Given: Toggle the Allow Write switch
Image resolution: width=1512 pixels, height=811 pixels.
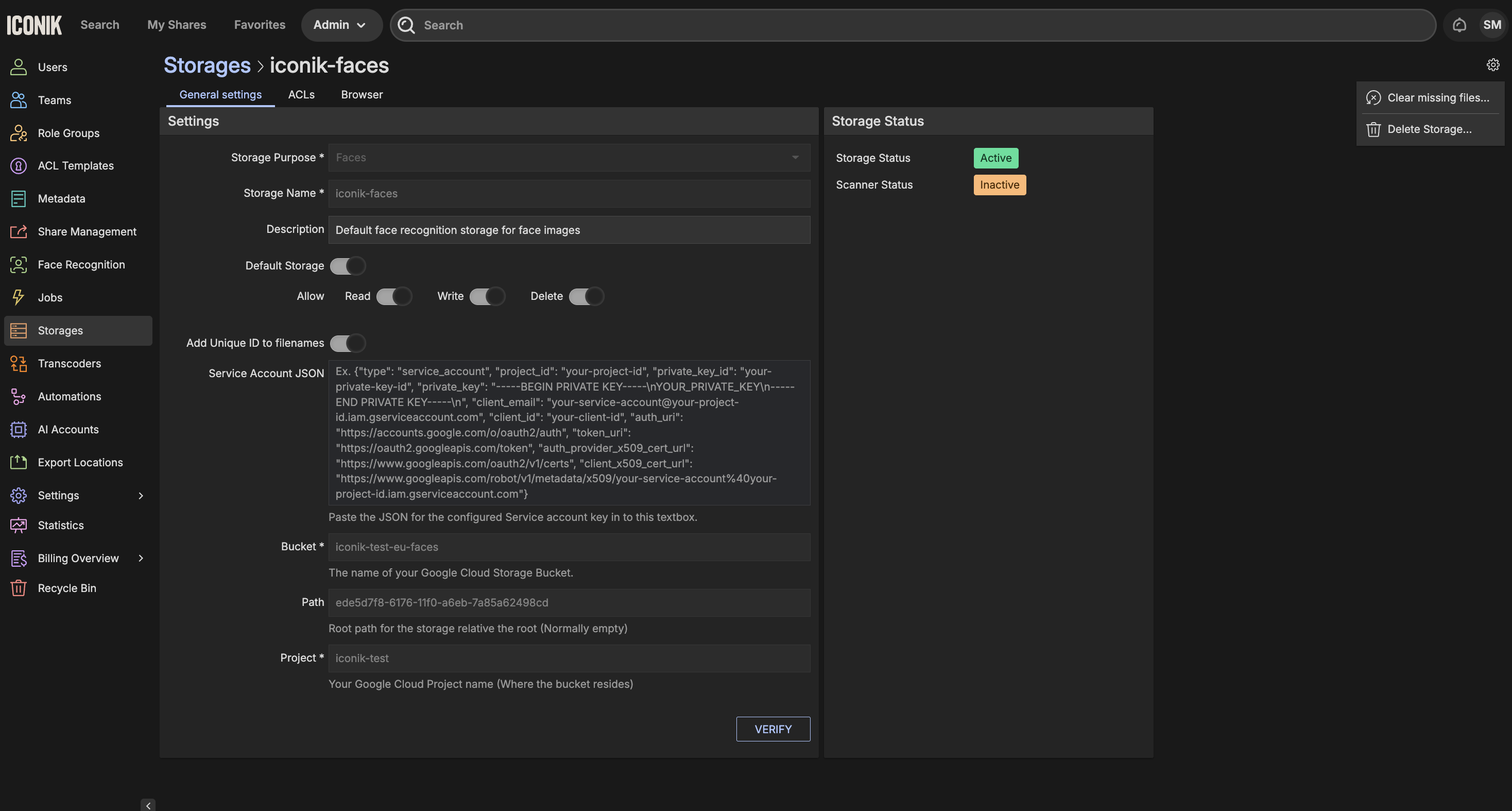Looking at the screenshot, I should (487, 297).
